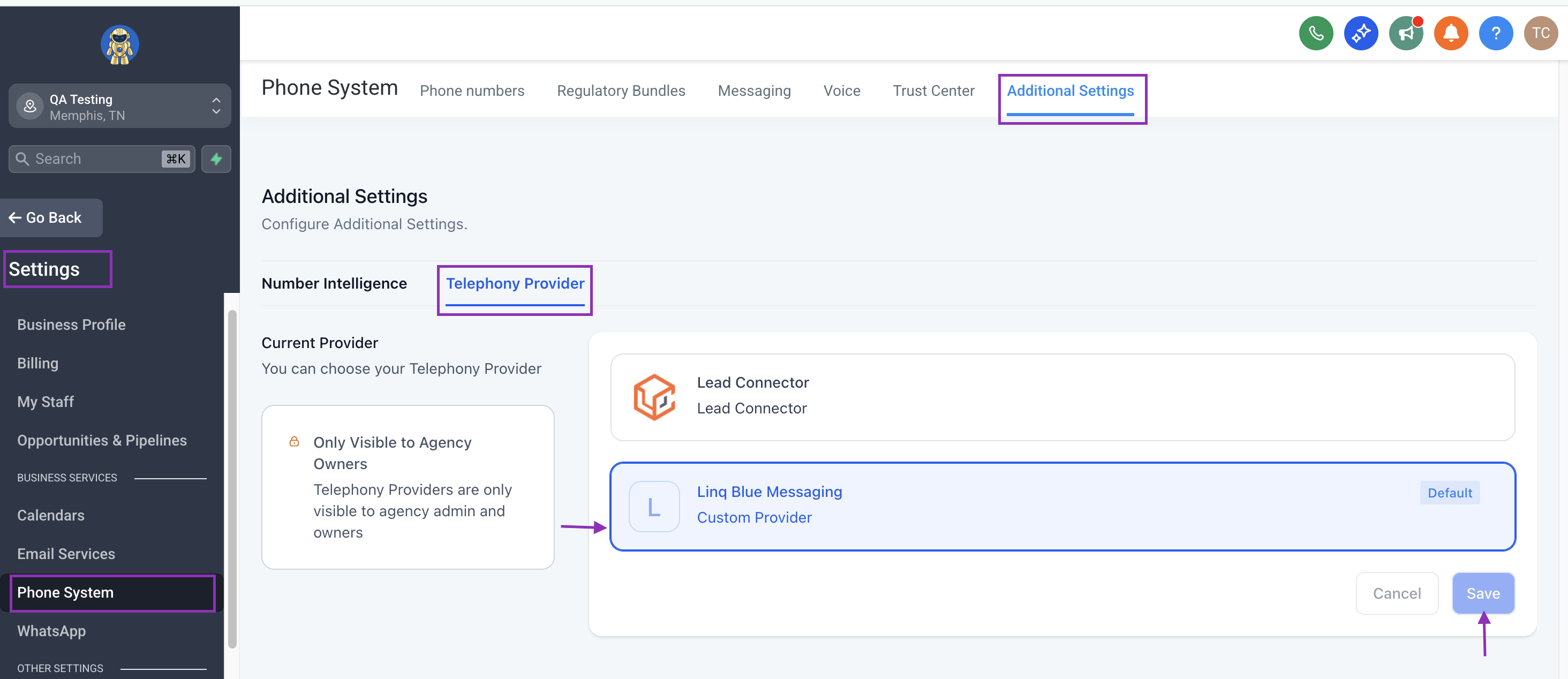1568x679 pixels.
Task: Click the "BUSINESS SERVICES" section label
Action: pyautogui.click(x=67, y=478)
